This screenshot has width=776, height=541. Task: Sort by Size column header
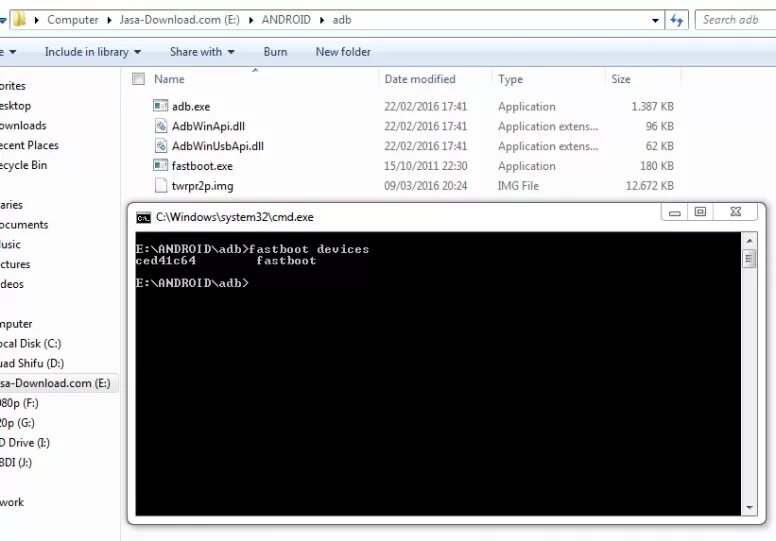coord(621,79)
